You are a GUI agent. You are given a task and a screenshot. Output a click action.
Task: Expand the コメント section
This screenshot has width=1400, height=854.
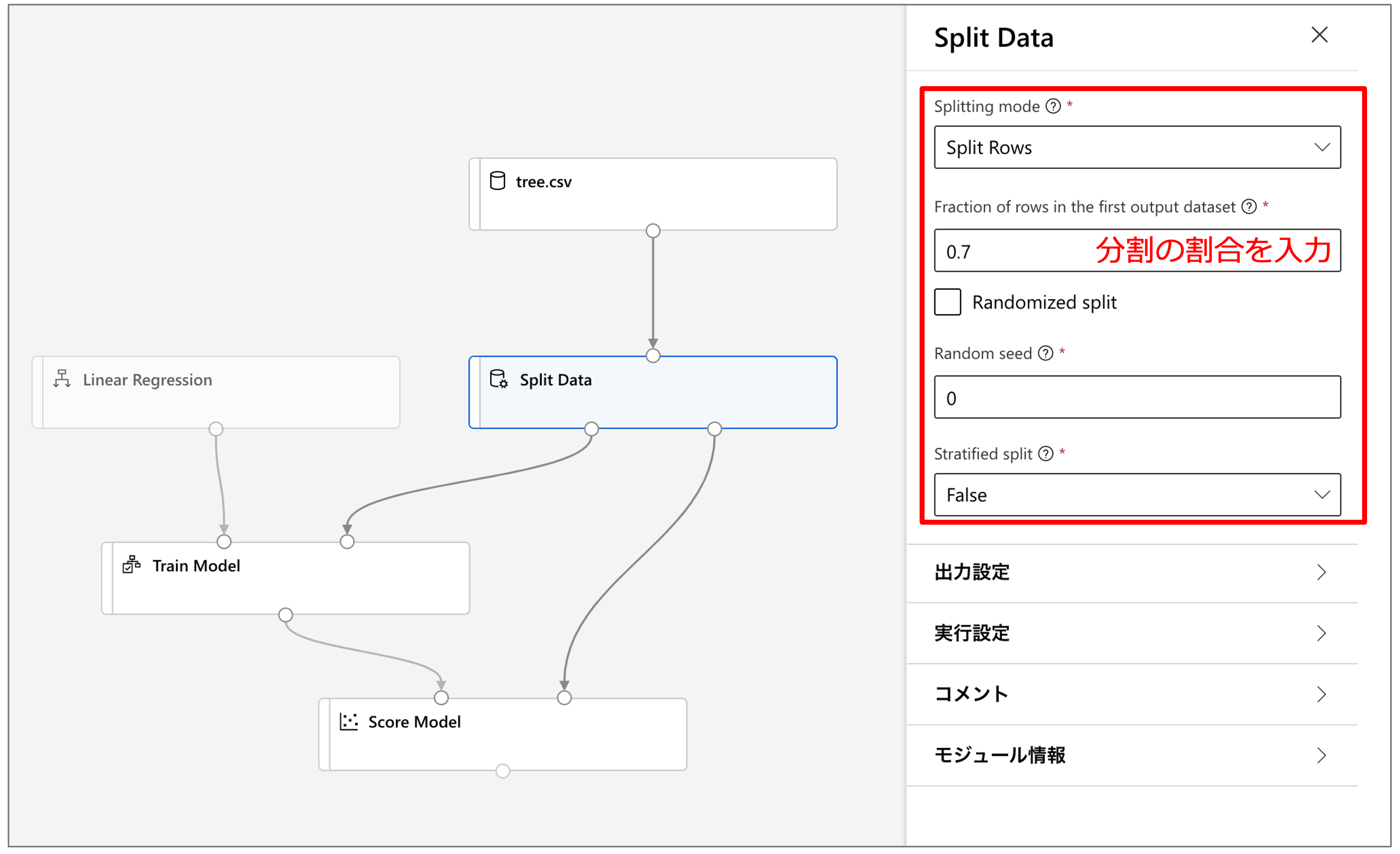[1130, 694]
